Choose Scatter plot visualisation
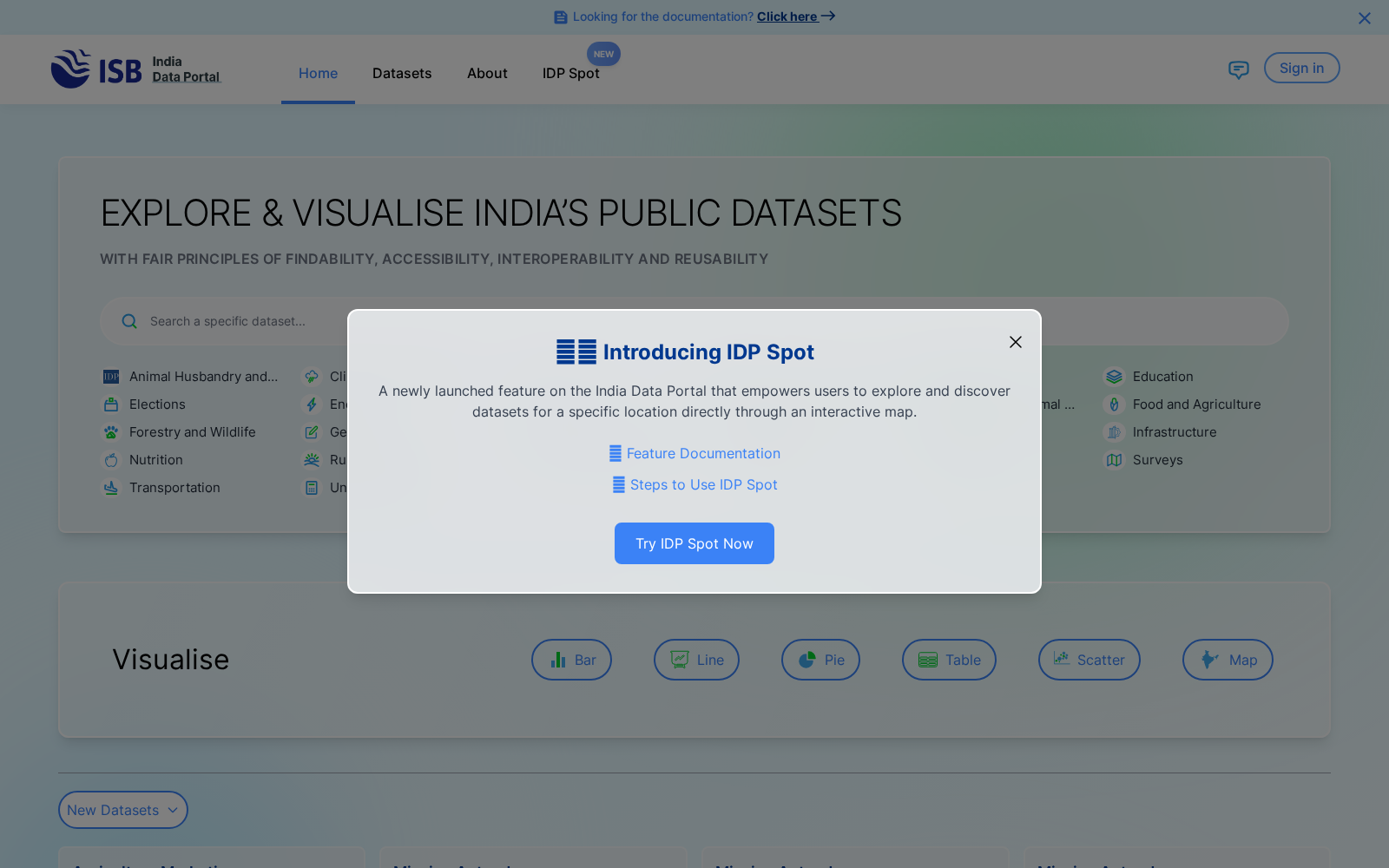The image size is (1389, 868). [1089, 660]
